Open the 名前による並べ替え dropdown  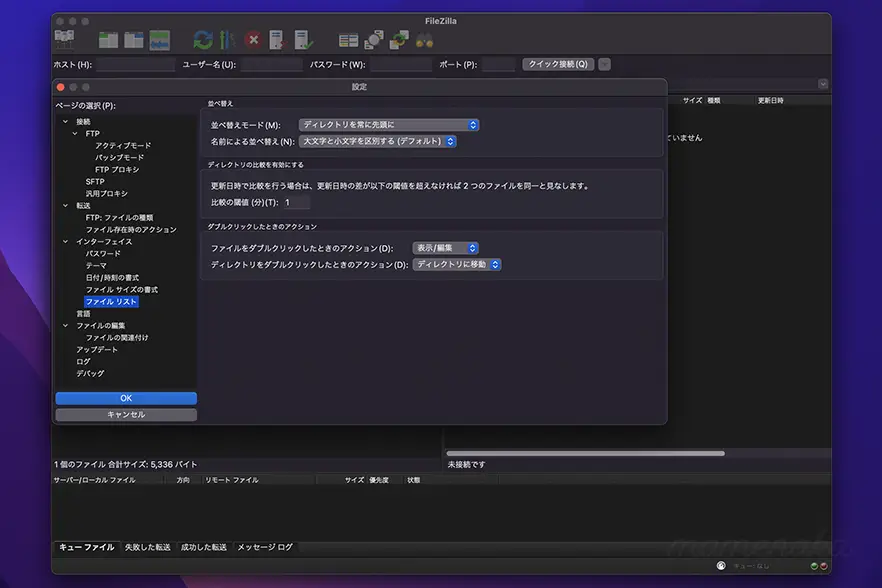[x=378, y=141]
